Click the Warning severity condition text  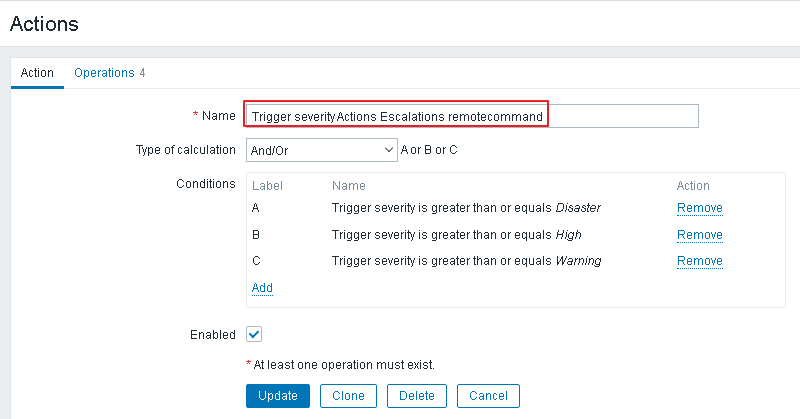[x=466, y=261]
